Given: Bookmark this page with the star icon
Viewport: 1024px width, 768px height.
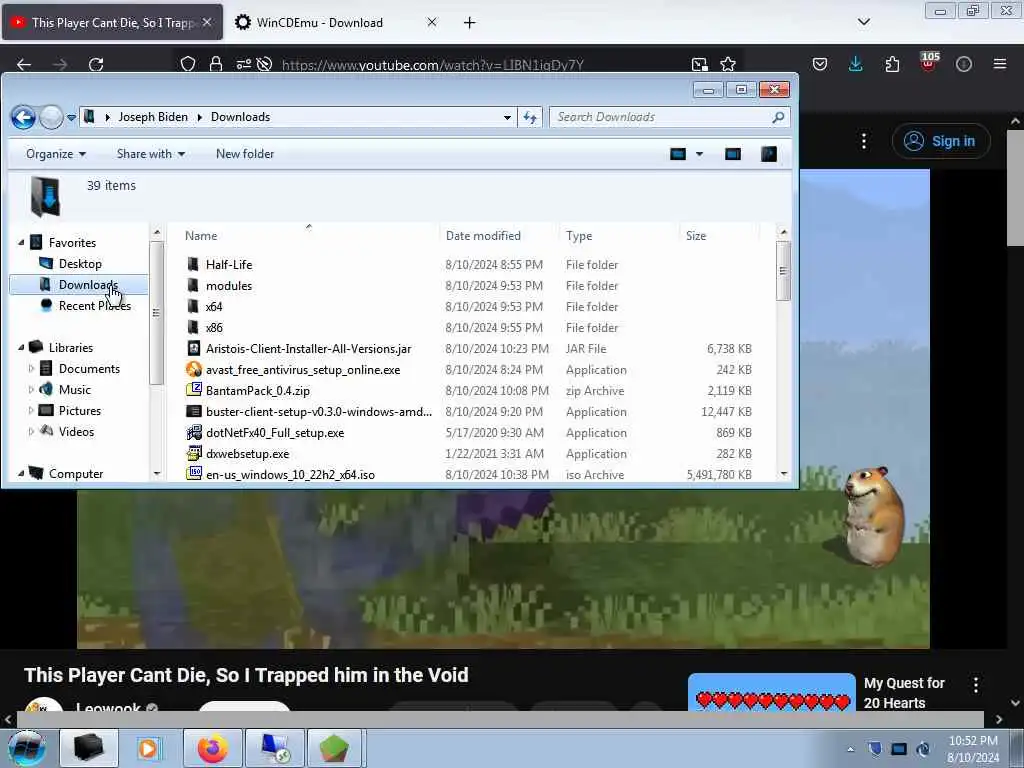Looking at the screenshot, I should pyautogui.click(x=728, y=64).
